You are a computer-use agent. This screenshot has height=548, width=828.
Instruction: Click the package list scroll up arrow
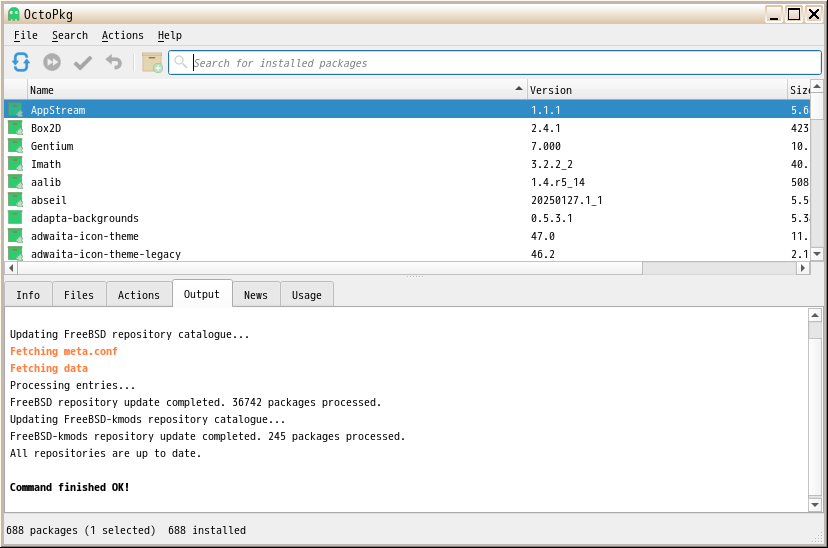pyautogui.click(x=817, y=86)
